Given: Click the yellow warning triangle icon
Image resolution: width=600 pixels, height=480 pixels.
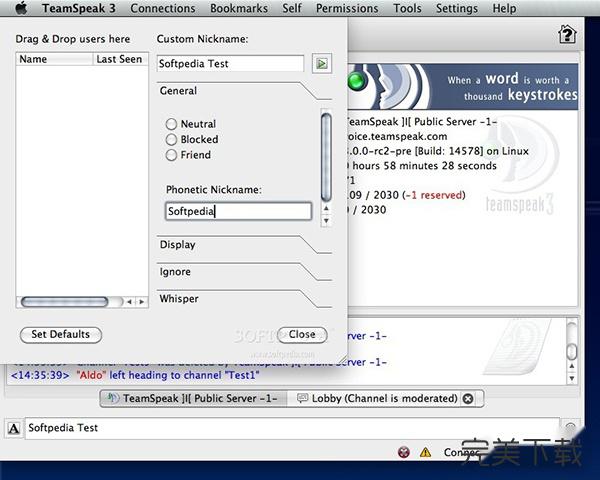Looking at the screenshot, I should (425, 452).
